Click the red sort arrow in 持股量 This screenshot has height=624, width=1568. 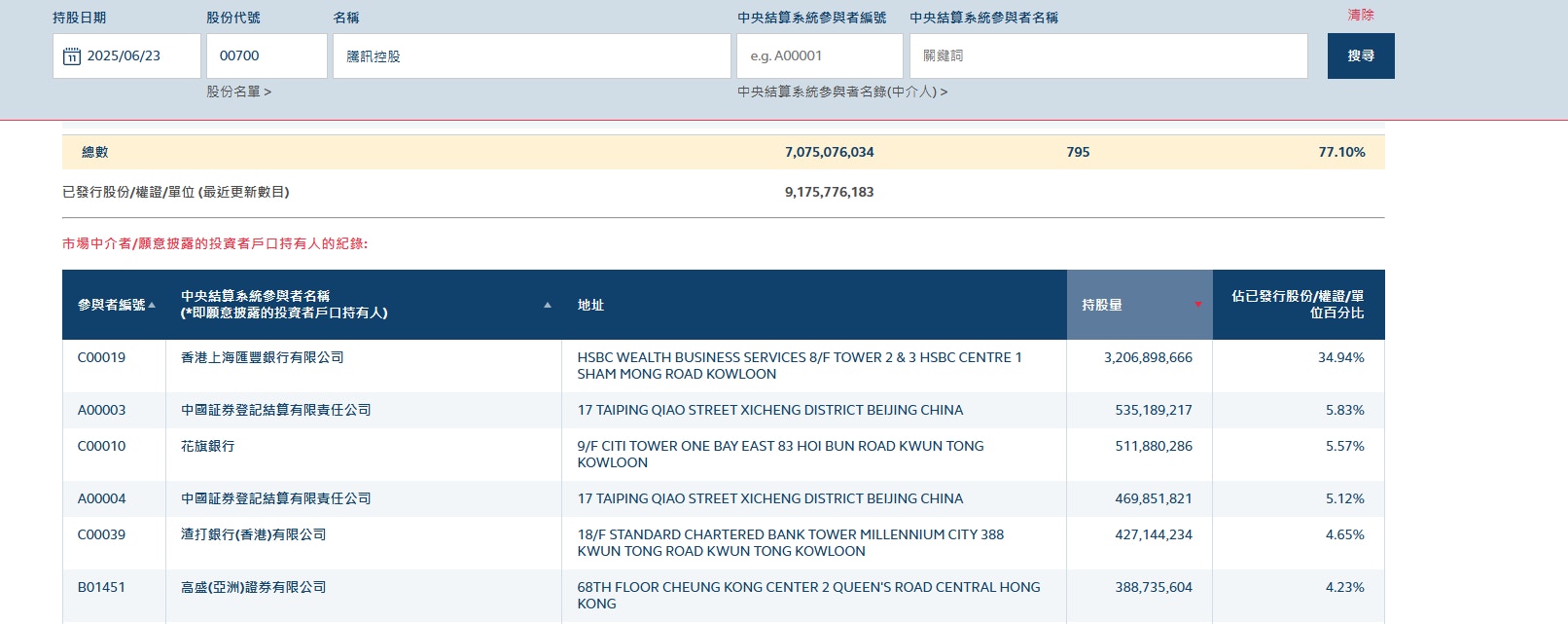tap(1197, 305)
